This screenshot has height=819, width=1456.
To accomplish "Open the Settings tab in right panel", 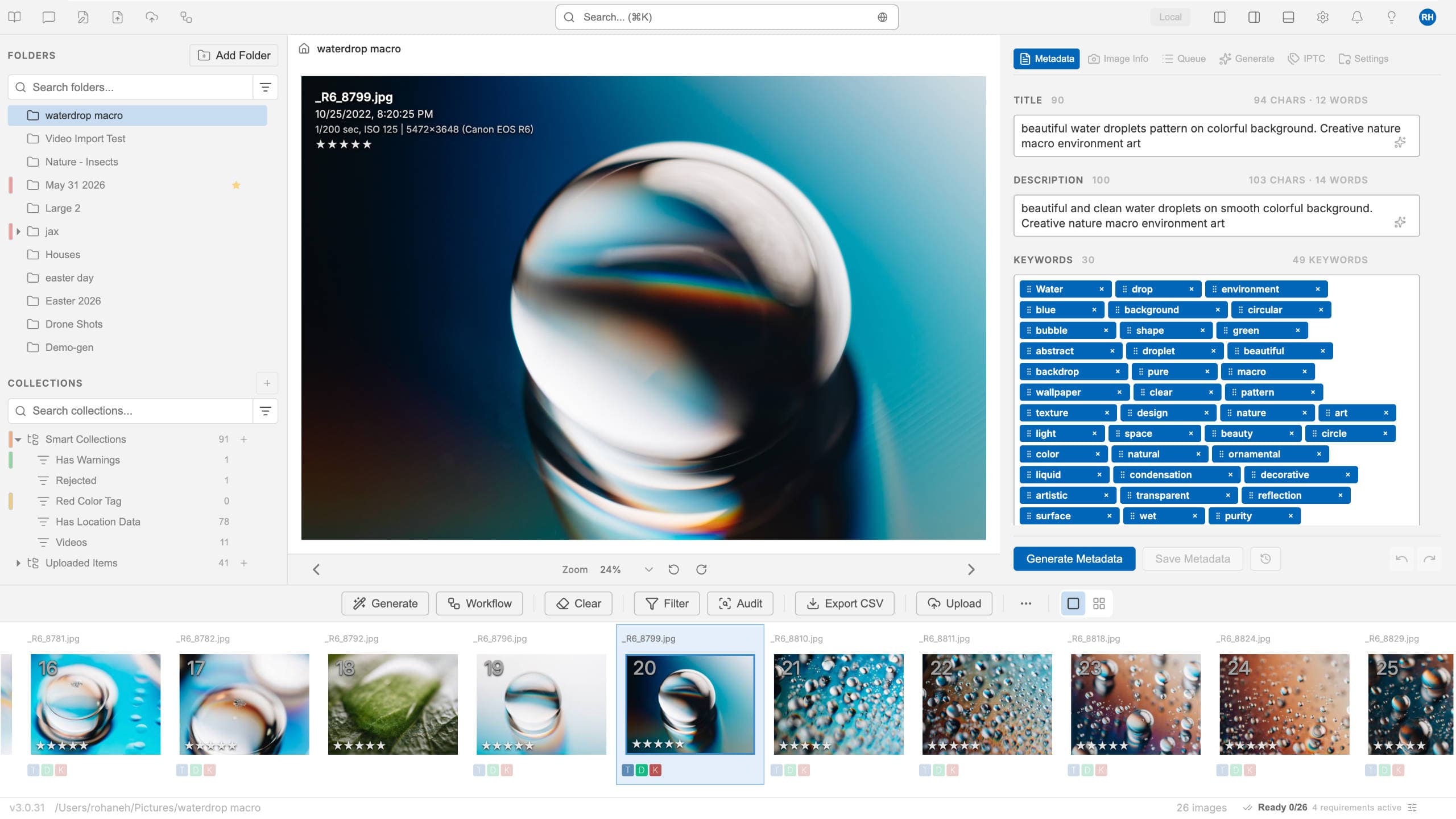I will tap(1363, 59).
